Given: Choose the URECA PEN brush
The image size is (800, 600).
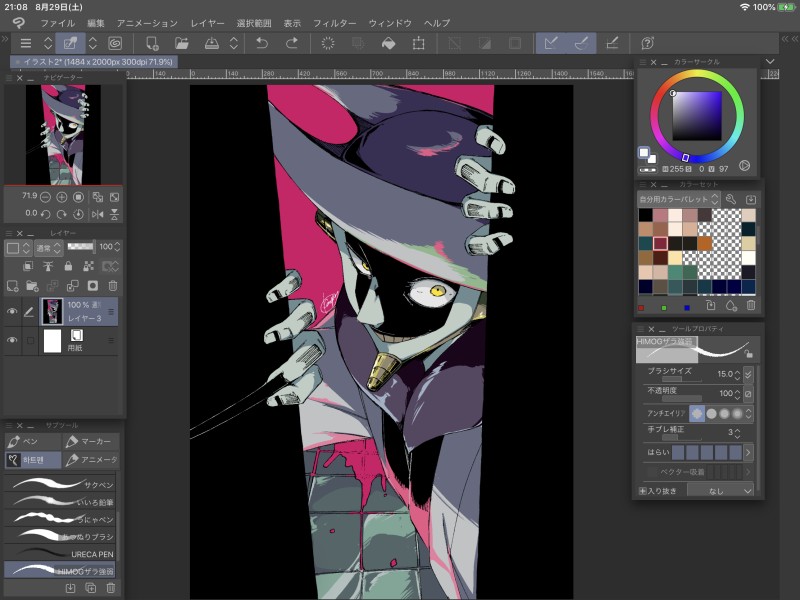Looking at the screenshot, I should click(62, 553).
